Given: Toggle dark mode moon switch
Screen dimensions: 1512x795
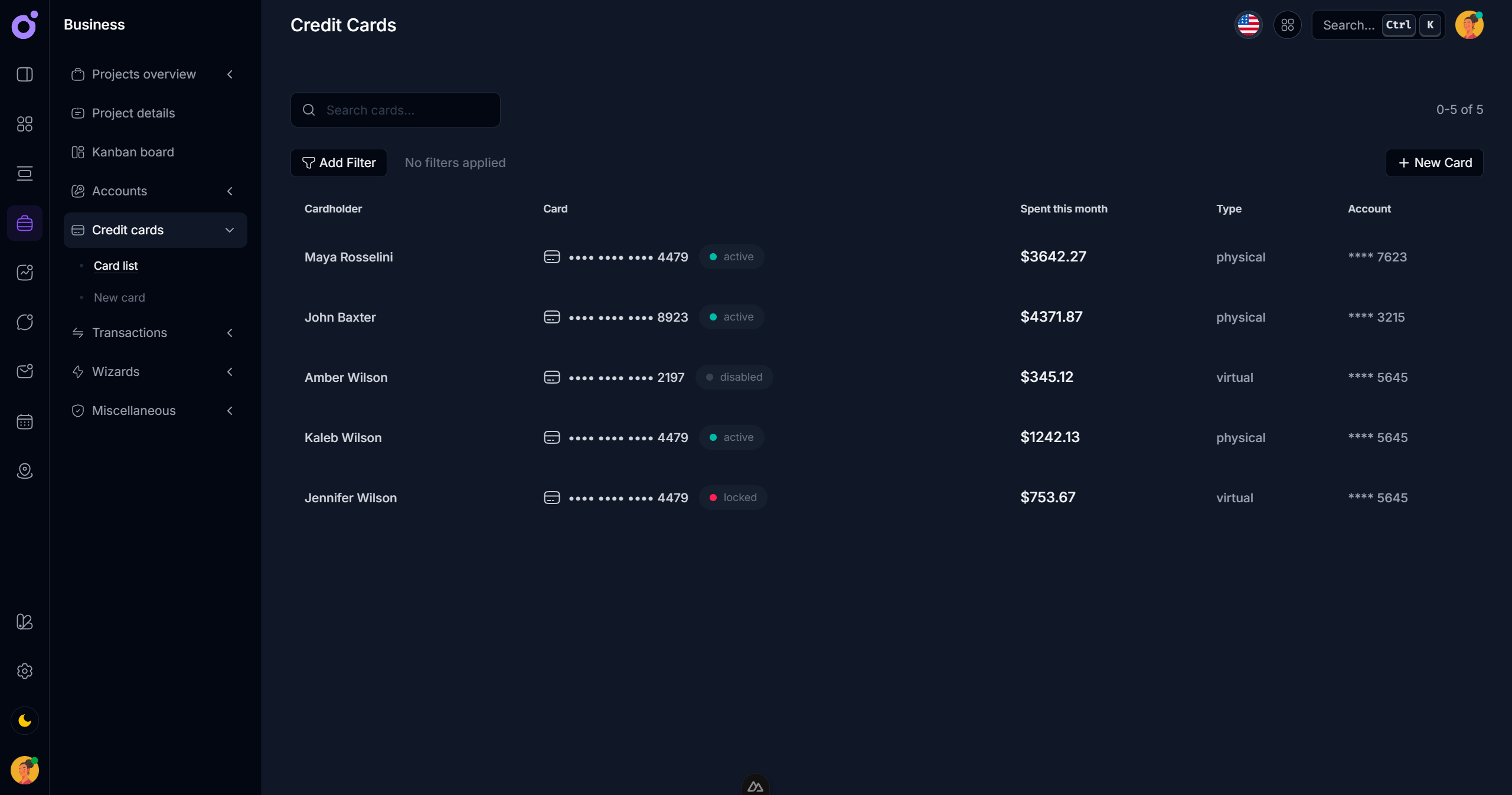Looking at the screenshot, I should [25, 721].
